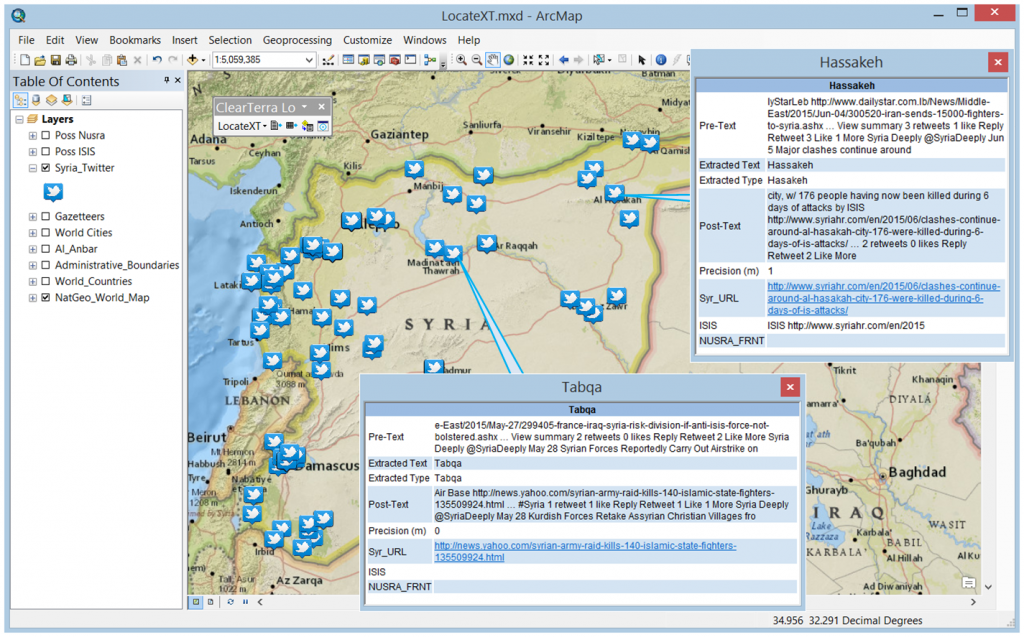Expand the World Cities layer
This screenshot has height=637, width=1024.
coord(33,233)
